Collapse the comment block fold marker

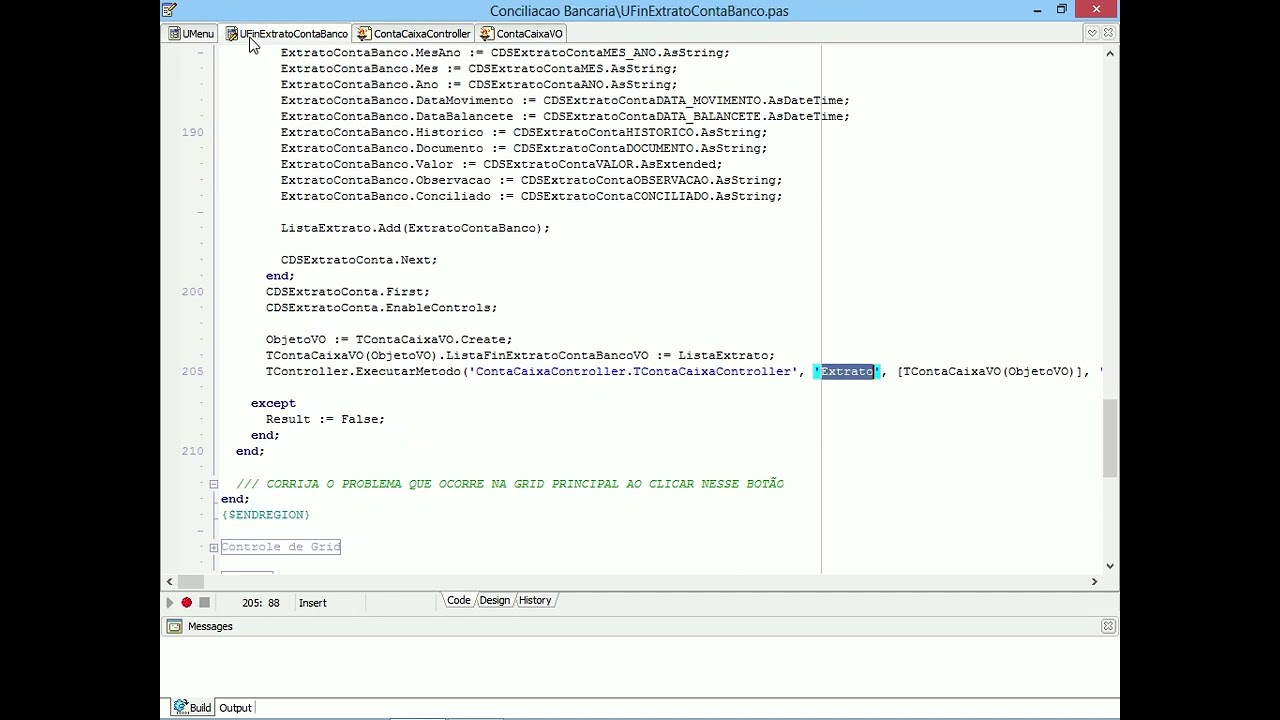coord(213,484)
